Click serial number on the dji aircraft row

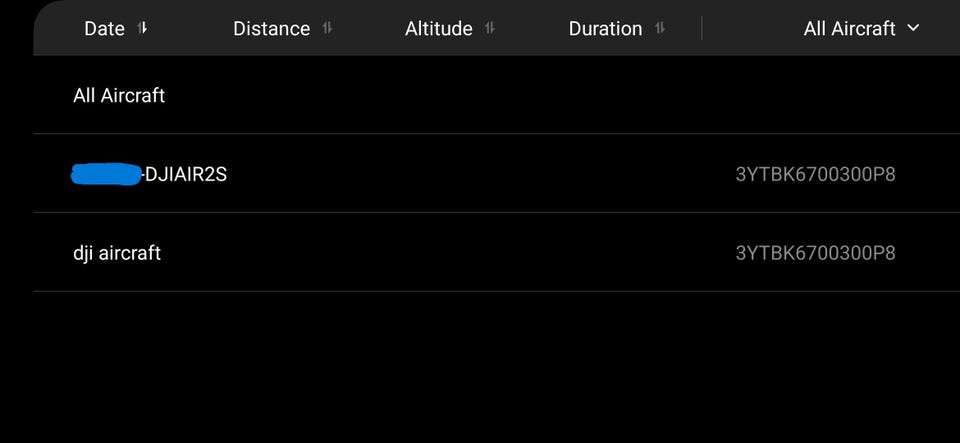(815, 253)
